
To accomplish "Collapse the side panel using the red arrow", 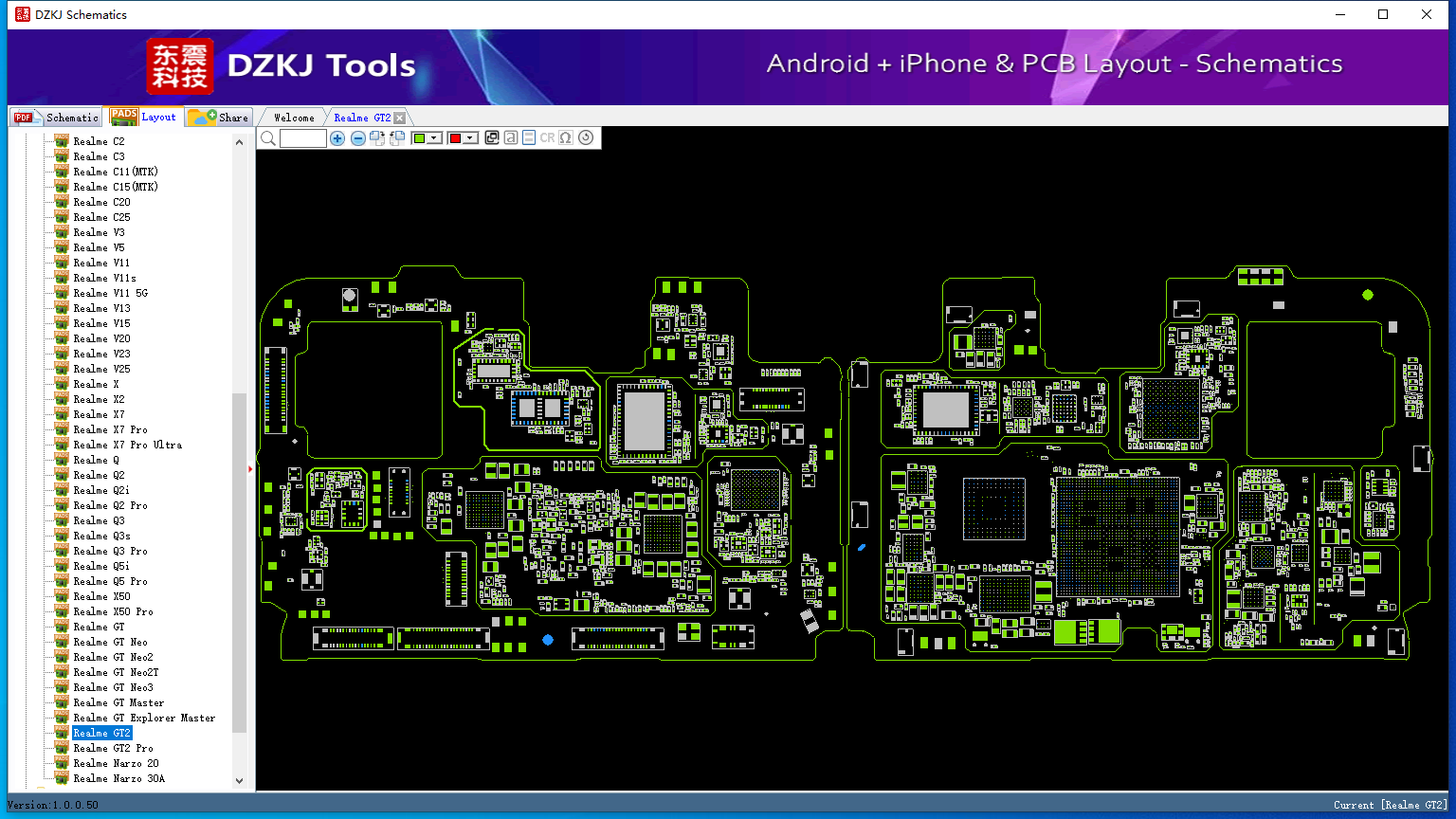I will tap(250, 468).
